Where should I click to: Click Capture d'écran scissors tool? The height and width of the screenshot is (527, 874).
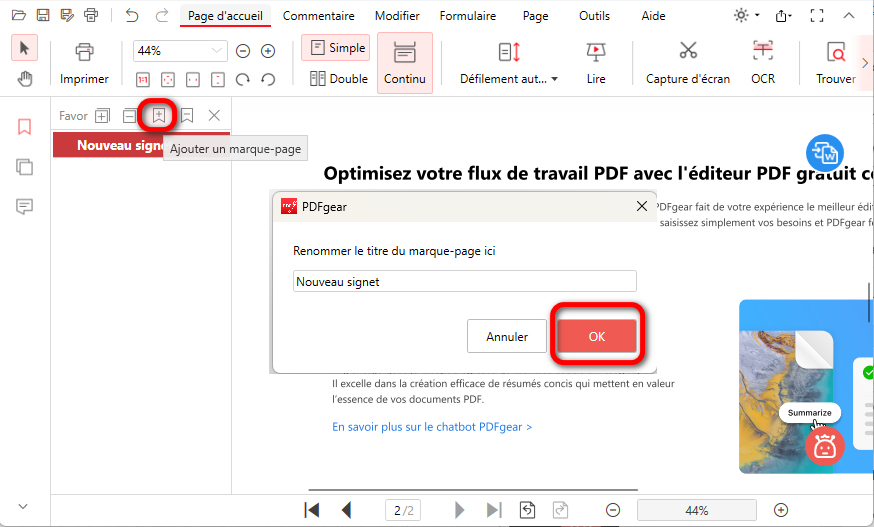688,64
